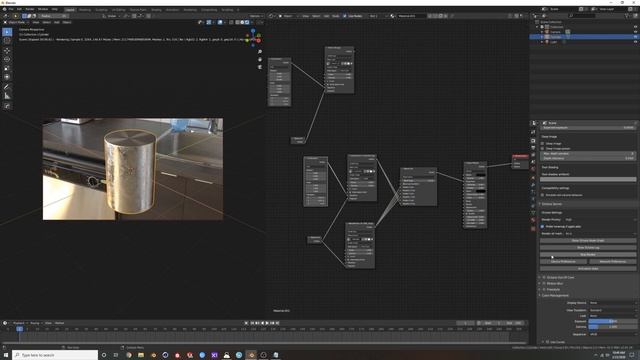The width and height of the screenshot is (640, 360).
Task: Open Chrome from the taskbar
Action: [x=129, y=355]
